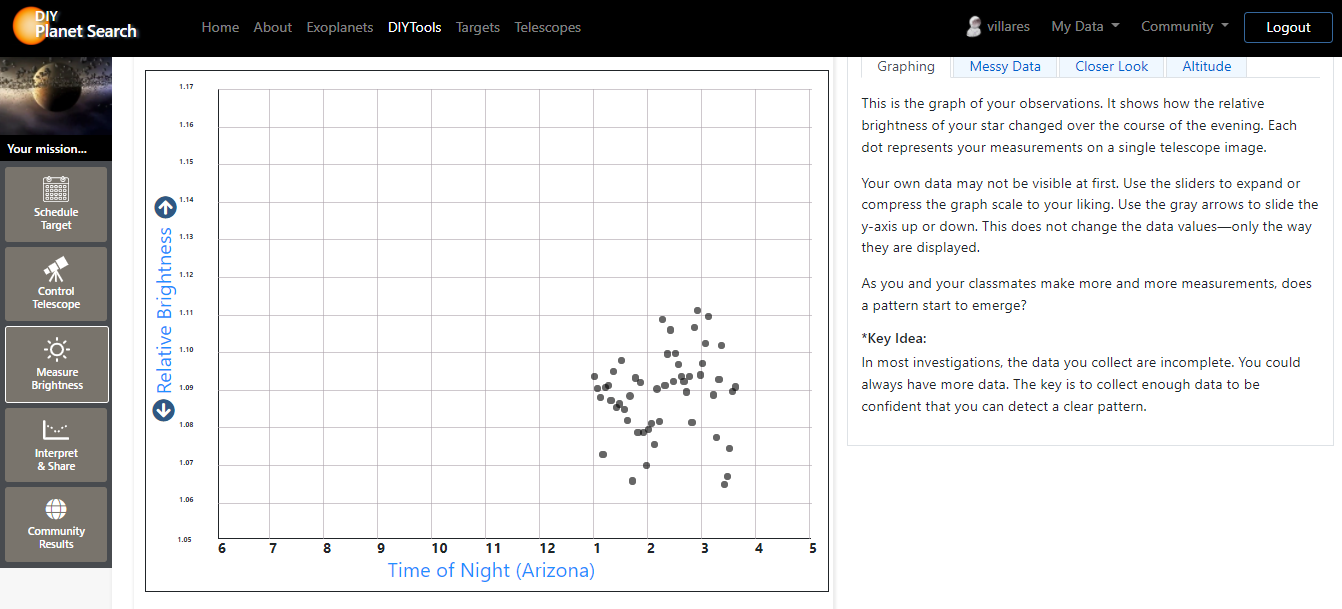Image resolution: width=1342 pixels, height=609 pixels.
Task: Open Interpret & Share graph icon
Action: (56, 431)
